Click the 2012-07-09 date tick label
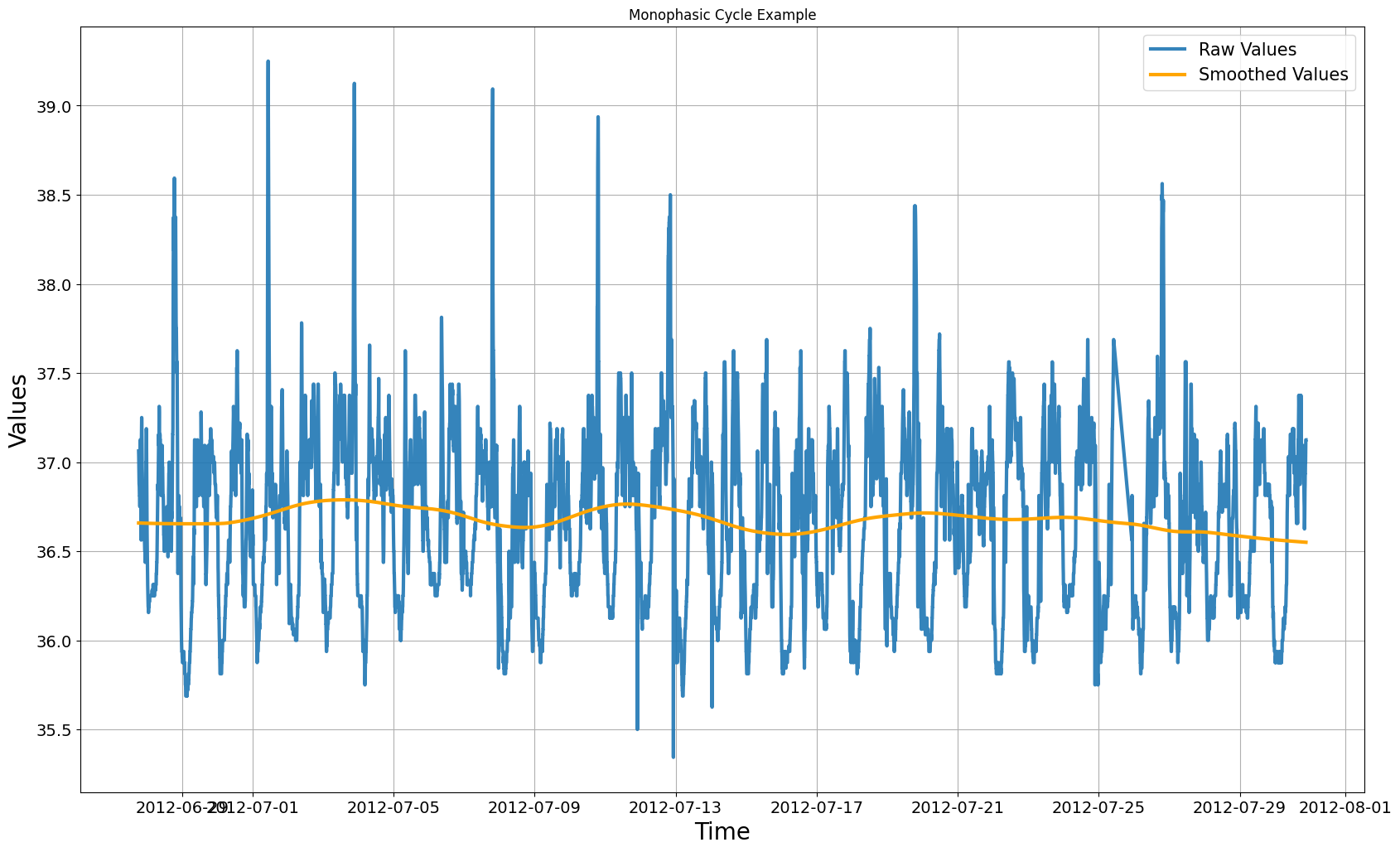Image resolution: width=1400 pixels, height=852 pixels. [535, 806]
